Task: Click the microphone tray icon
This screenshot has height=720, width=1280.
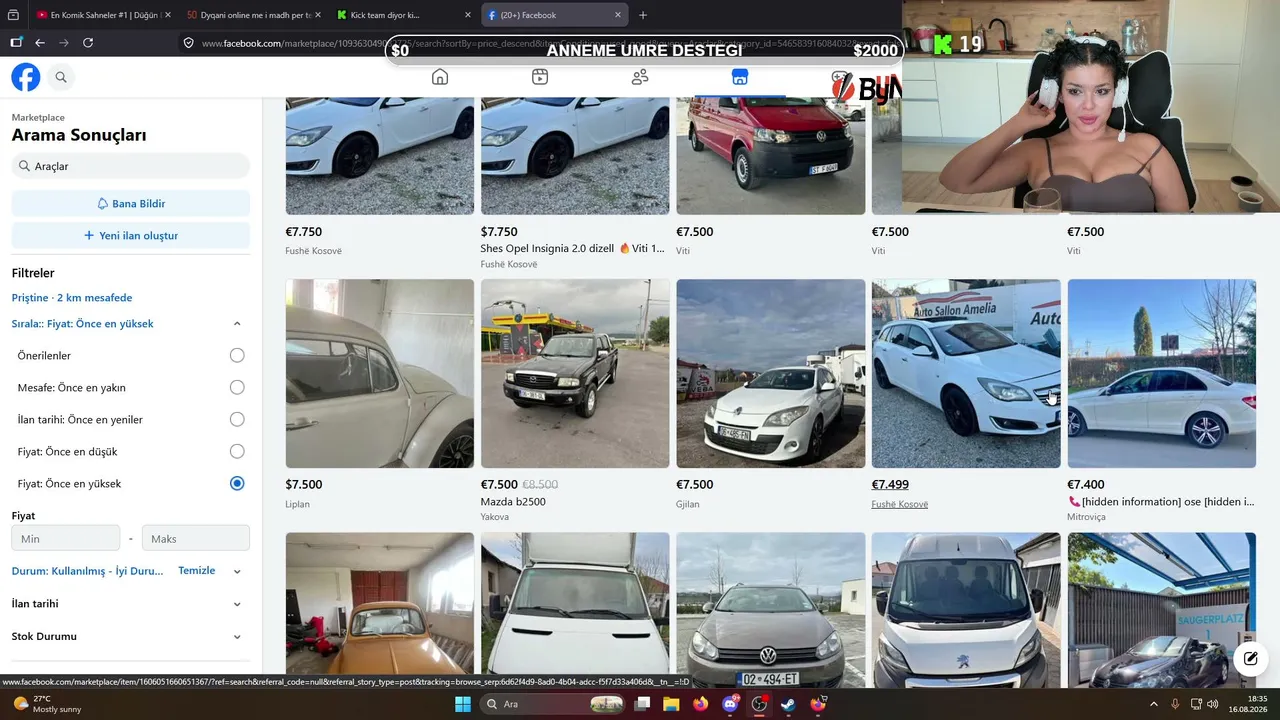Action: click(x=1176, y=704)
